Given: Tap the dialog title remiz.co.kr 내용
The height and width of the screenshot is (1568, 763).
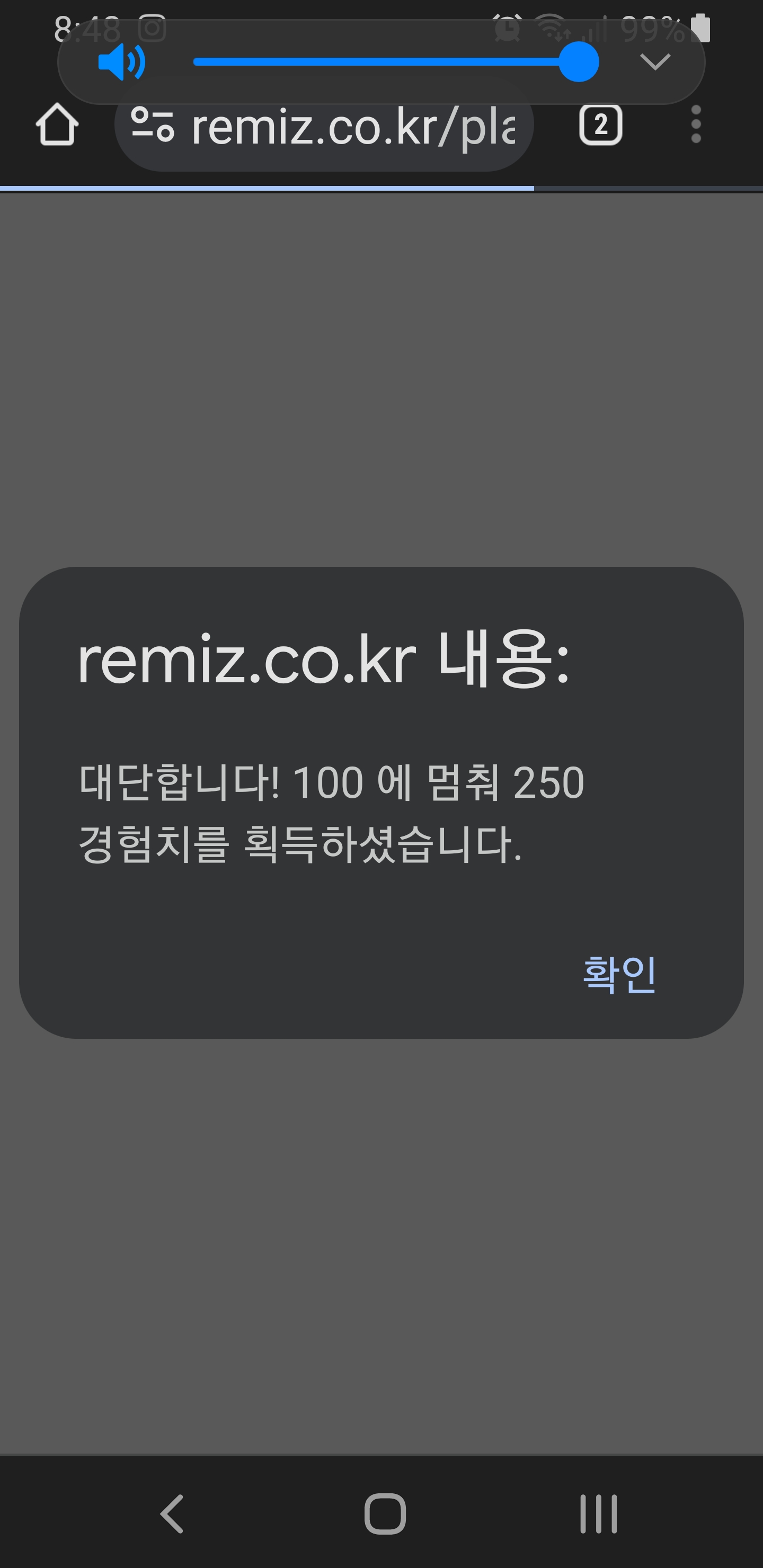Looking at the screenshot, I should [323, 659].
